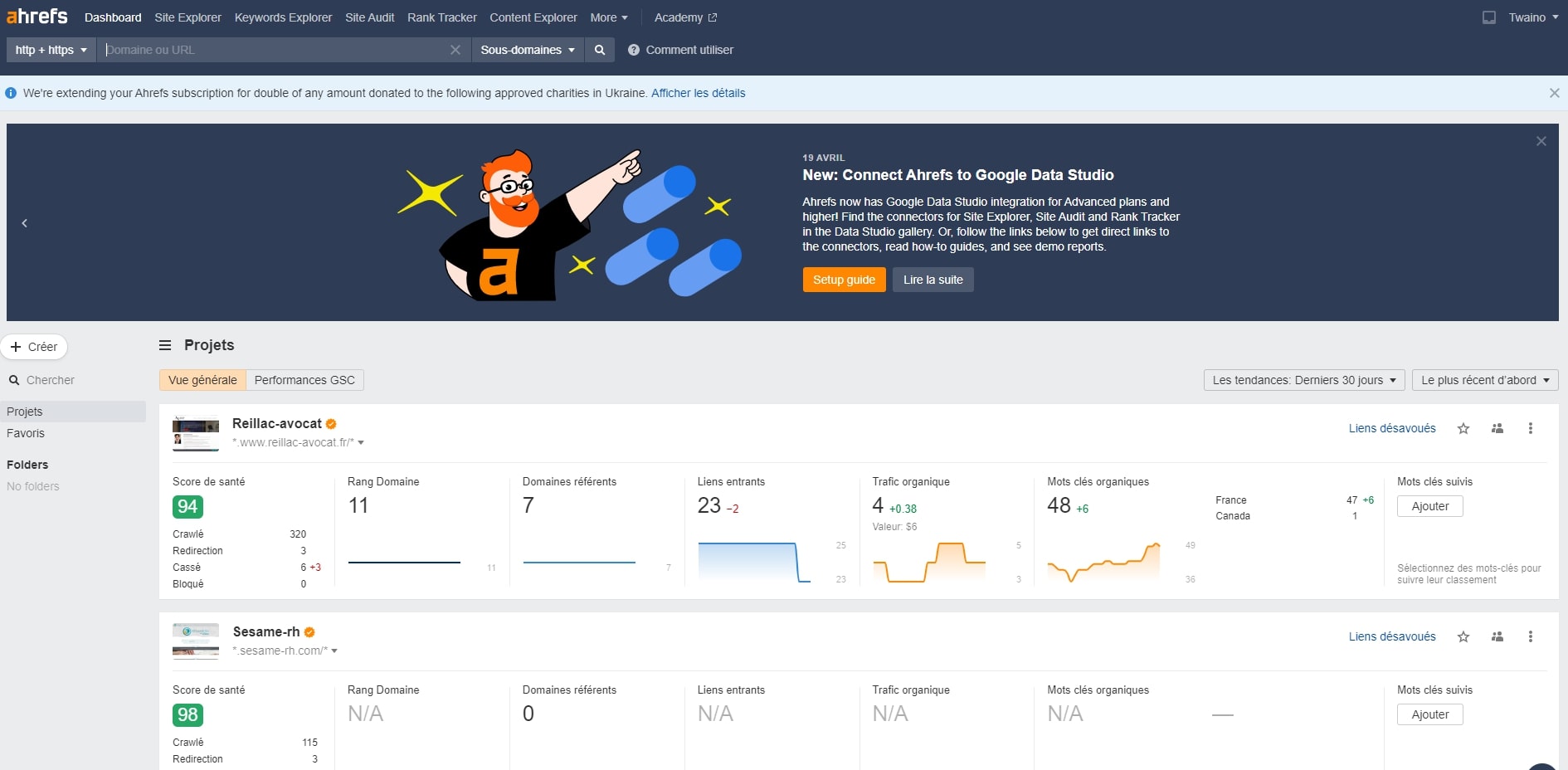Click the Trafic organique orange trend chart
This screenshot has height=770, width=1568.
pyautogui.click(x=929, y=562)
